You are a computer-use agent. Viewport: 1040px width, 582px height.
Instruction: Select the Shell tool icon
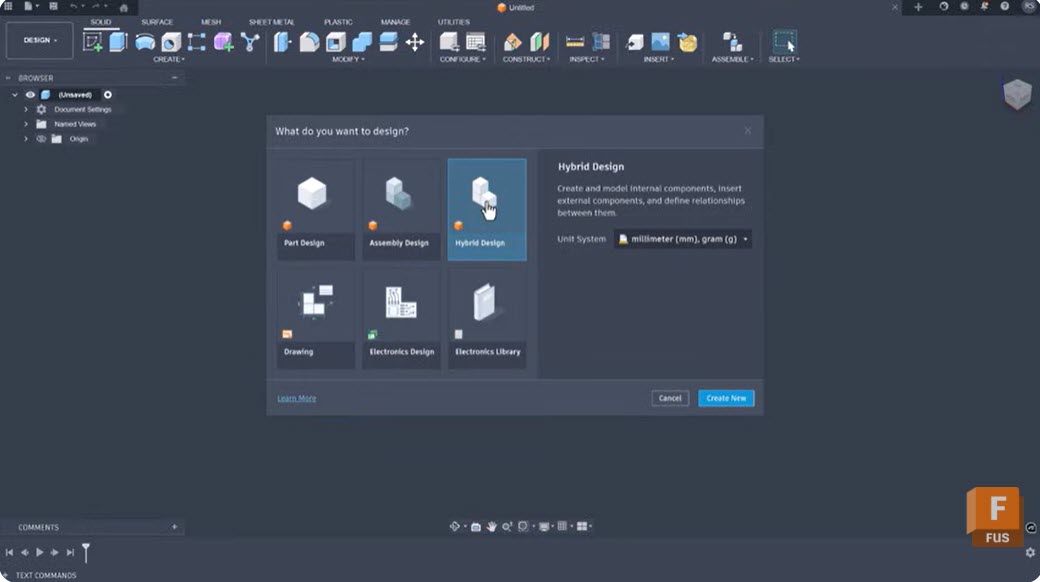[336, 42]
